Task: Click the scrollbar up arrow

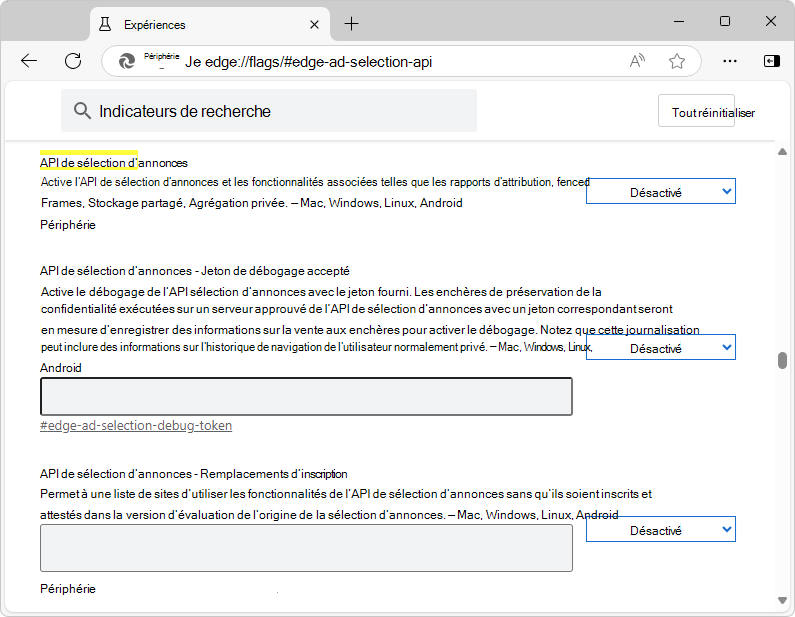Action: (782, 152)
